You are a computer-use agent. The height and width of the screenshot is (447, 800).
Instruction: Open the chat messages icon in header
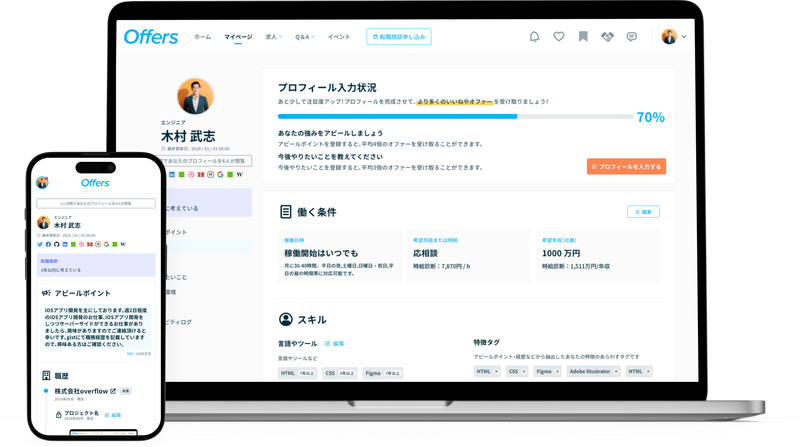(x=632, y=37)
